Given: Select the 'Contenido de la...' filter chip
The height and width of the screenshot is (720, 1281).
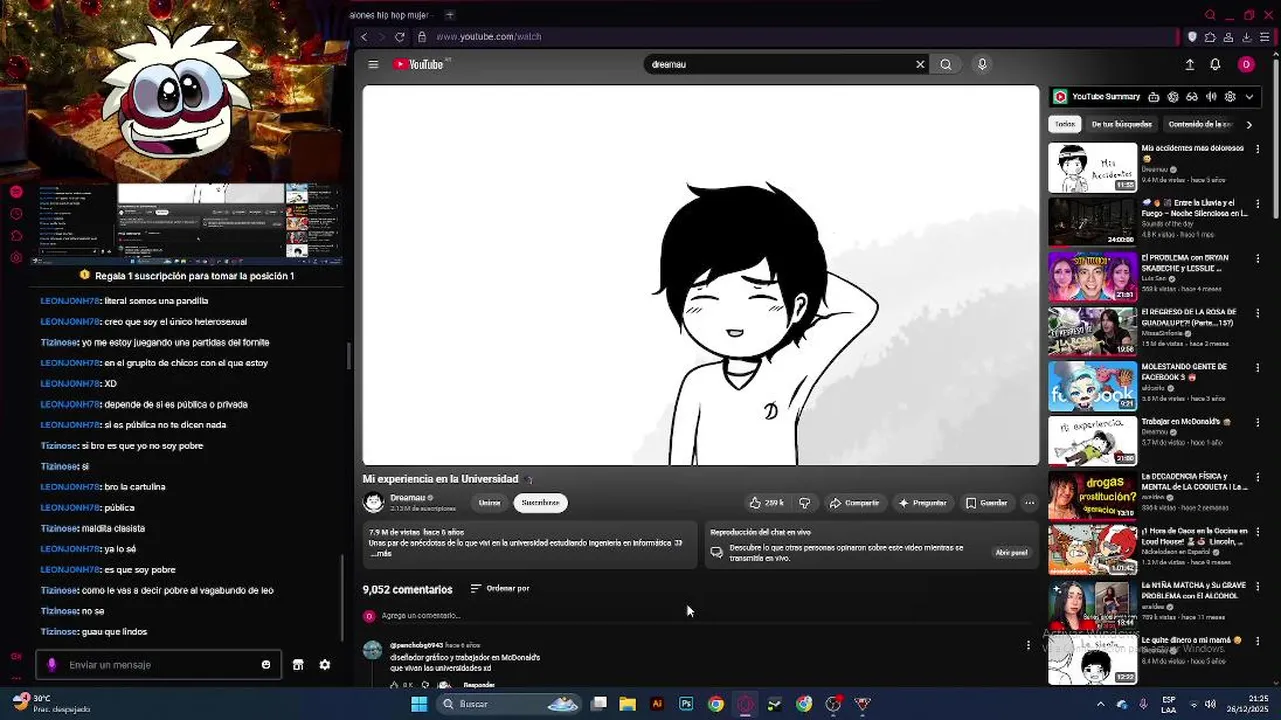Looking at the screenshot, I should tap(1200, 124).
